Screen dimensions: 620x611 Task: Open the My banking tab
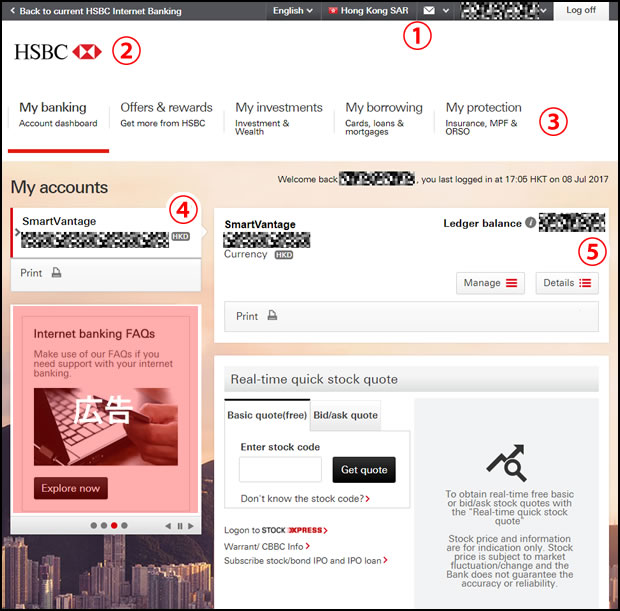point(58,115)
